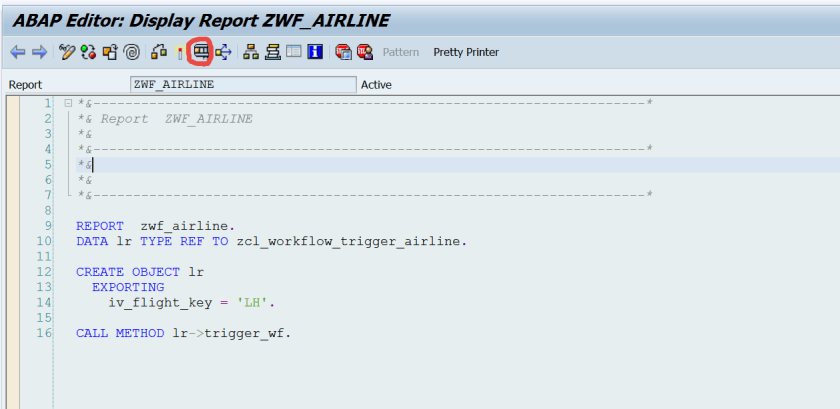Click 'TYPE REF TO' on line 10
The height and width of the screenshot is (409, 840).
click(184, 241)
